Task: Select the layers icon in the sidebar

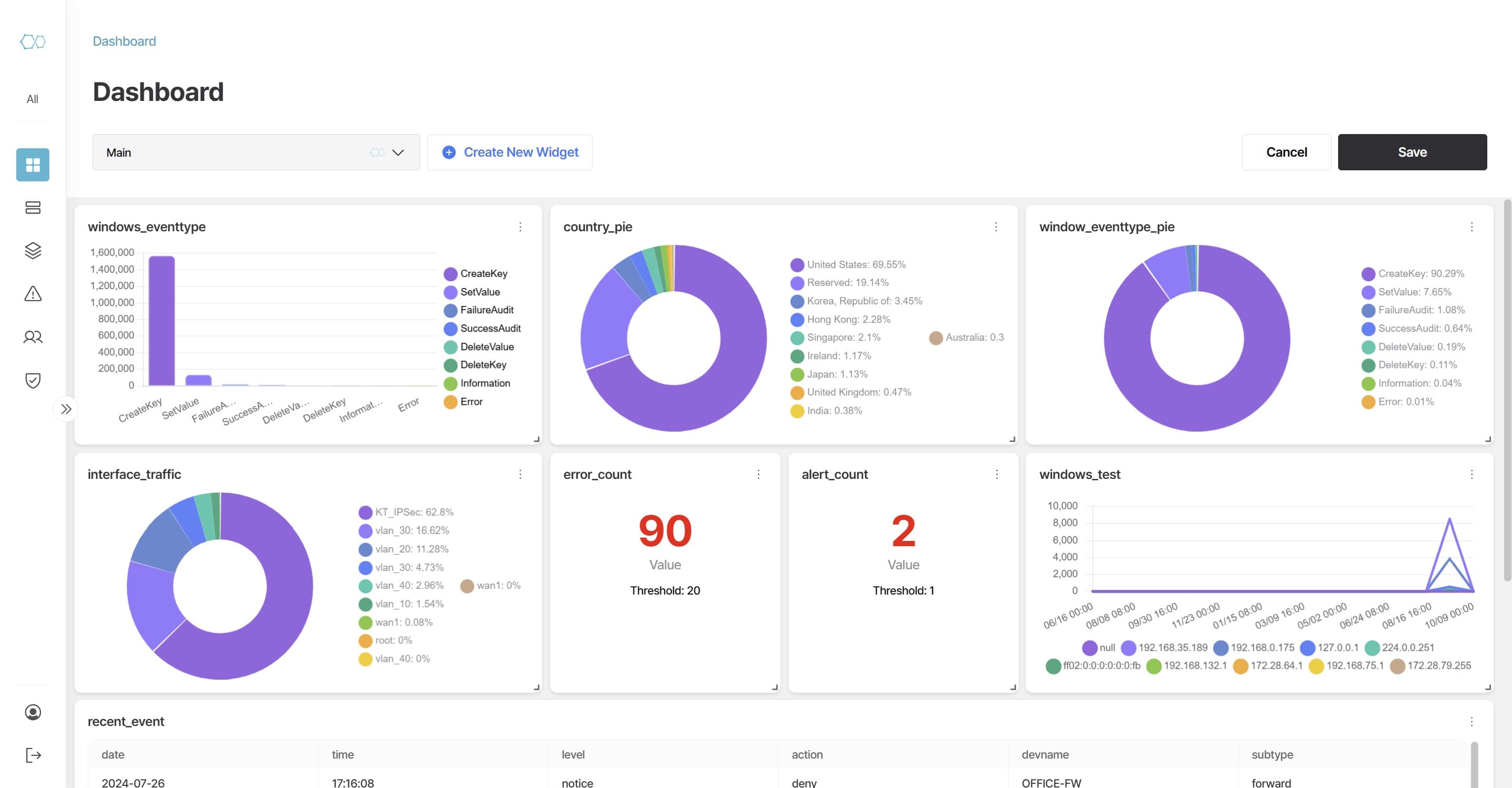Action: 32,251
